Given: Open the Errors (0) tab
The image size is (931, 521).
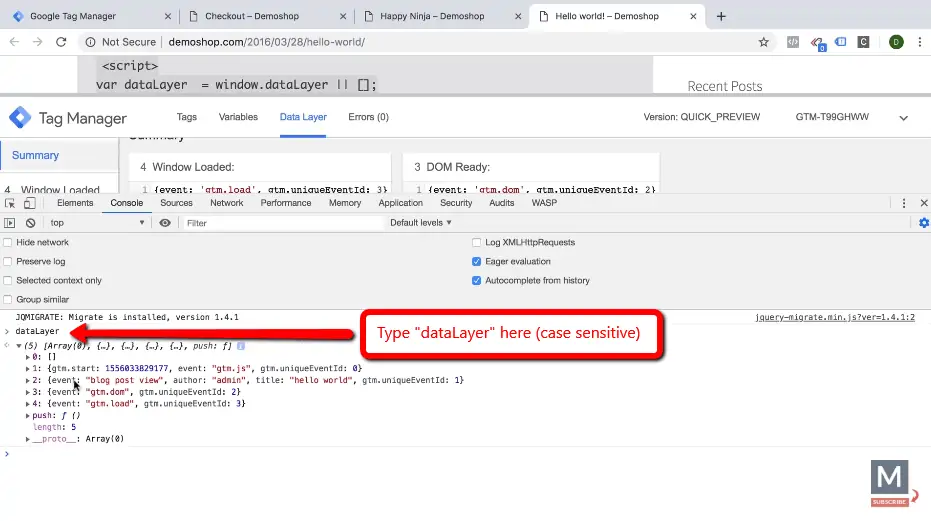Looking at the screenshot, I should pos(368,117).
